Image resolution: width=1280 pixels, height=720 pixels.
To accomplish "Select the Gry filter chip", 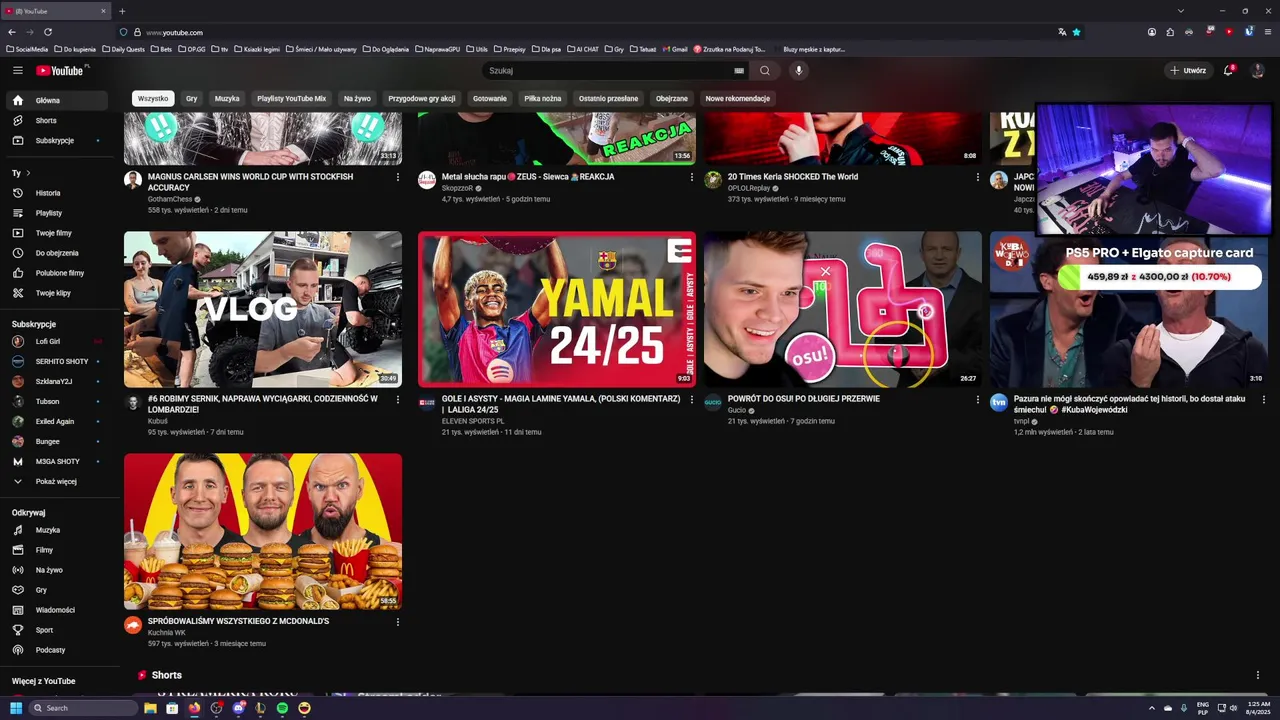I will tap(191, 99).
